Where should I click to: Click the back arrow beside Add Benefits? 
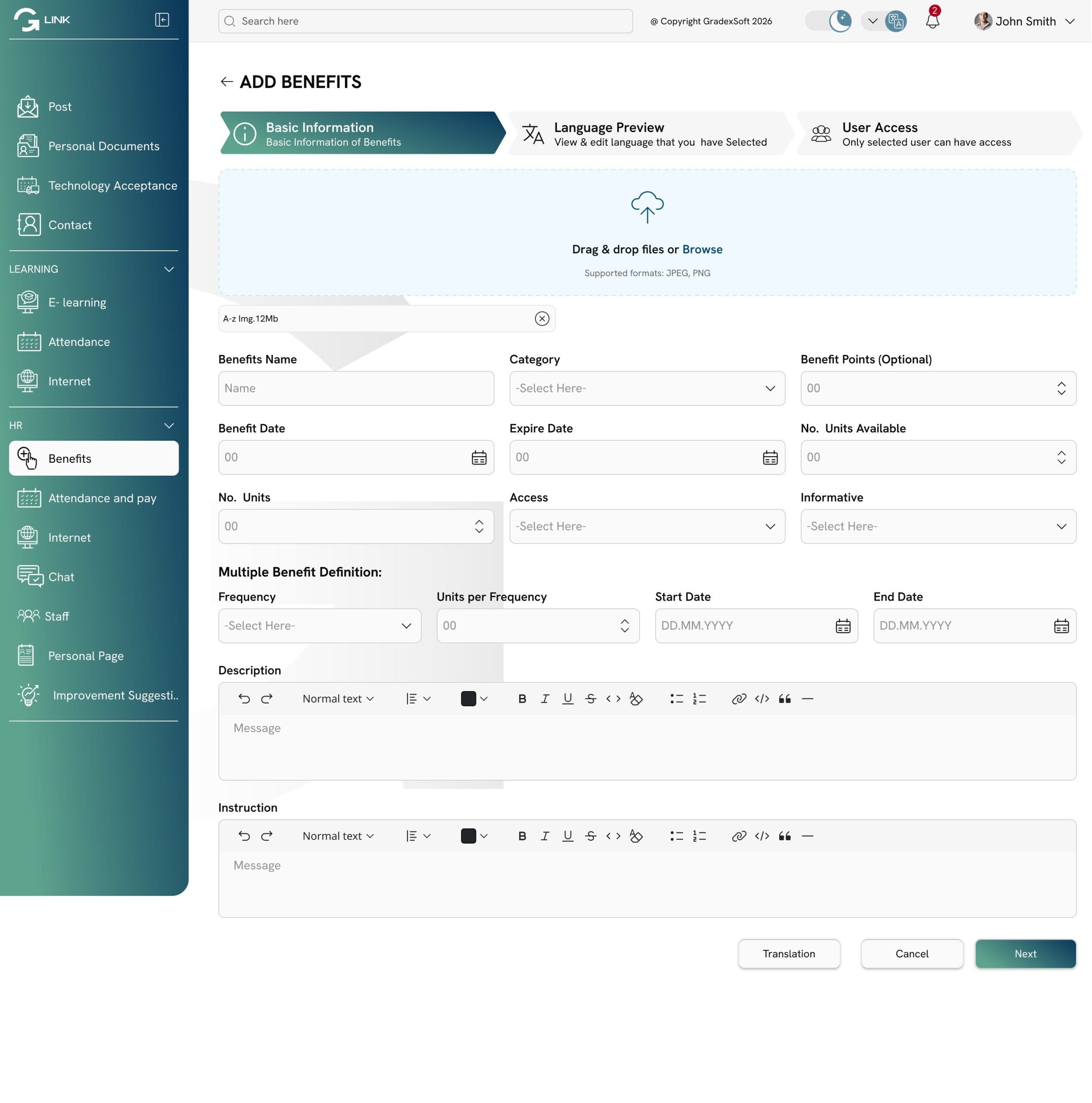227,81
